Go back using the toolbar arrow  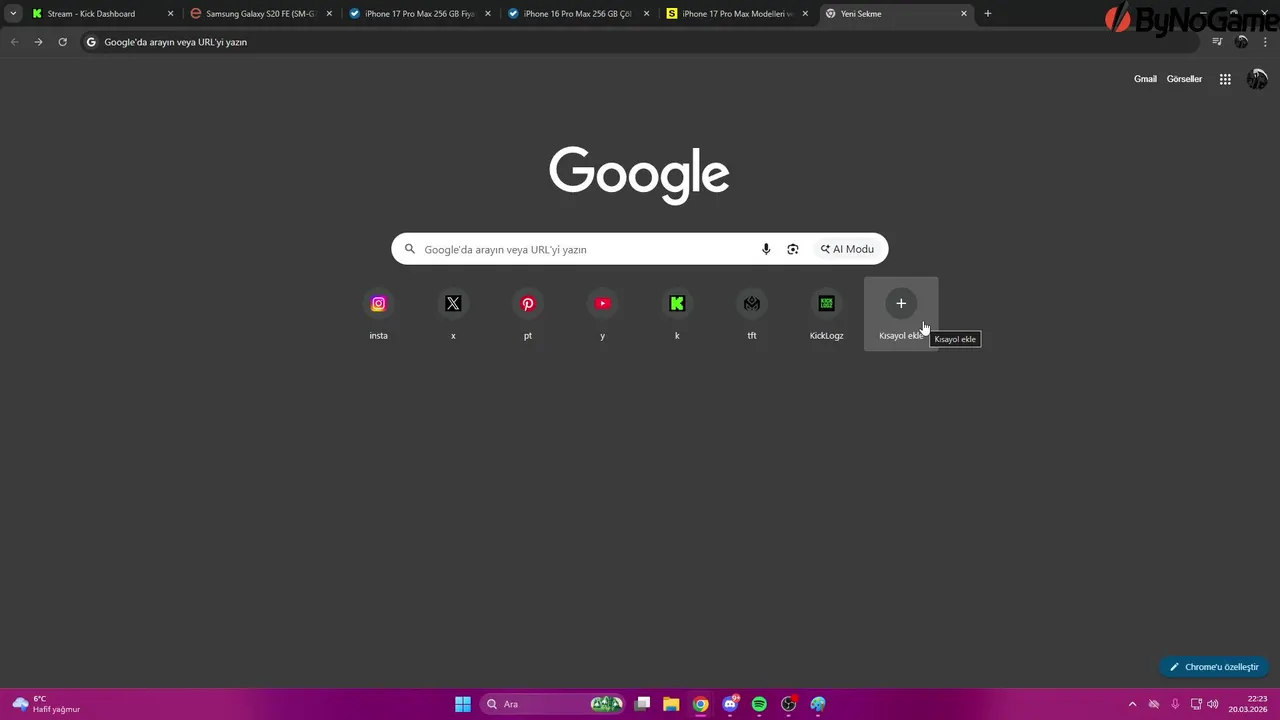(x=14, y=42)
